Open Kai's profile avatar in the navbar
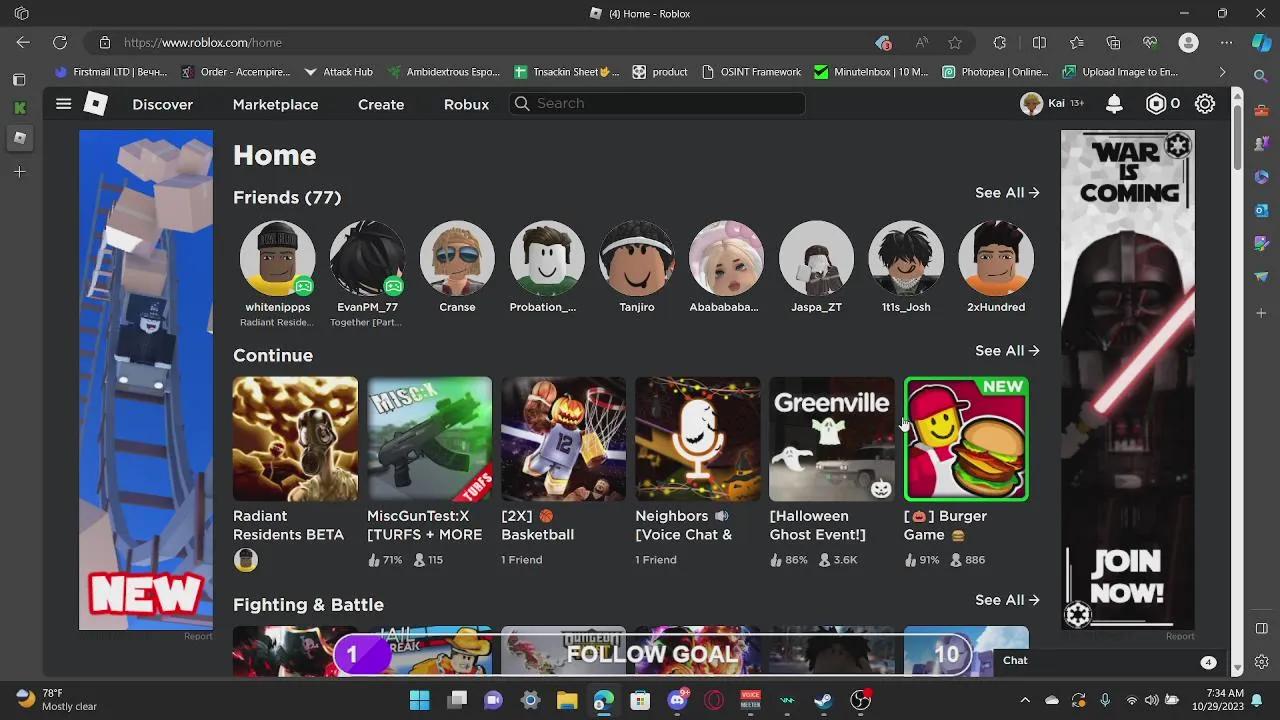1280x720 pixels. coord(1031,104)
